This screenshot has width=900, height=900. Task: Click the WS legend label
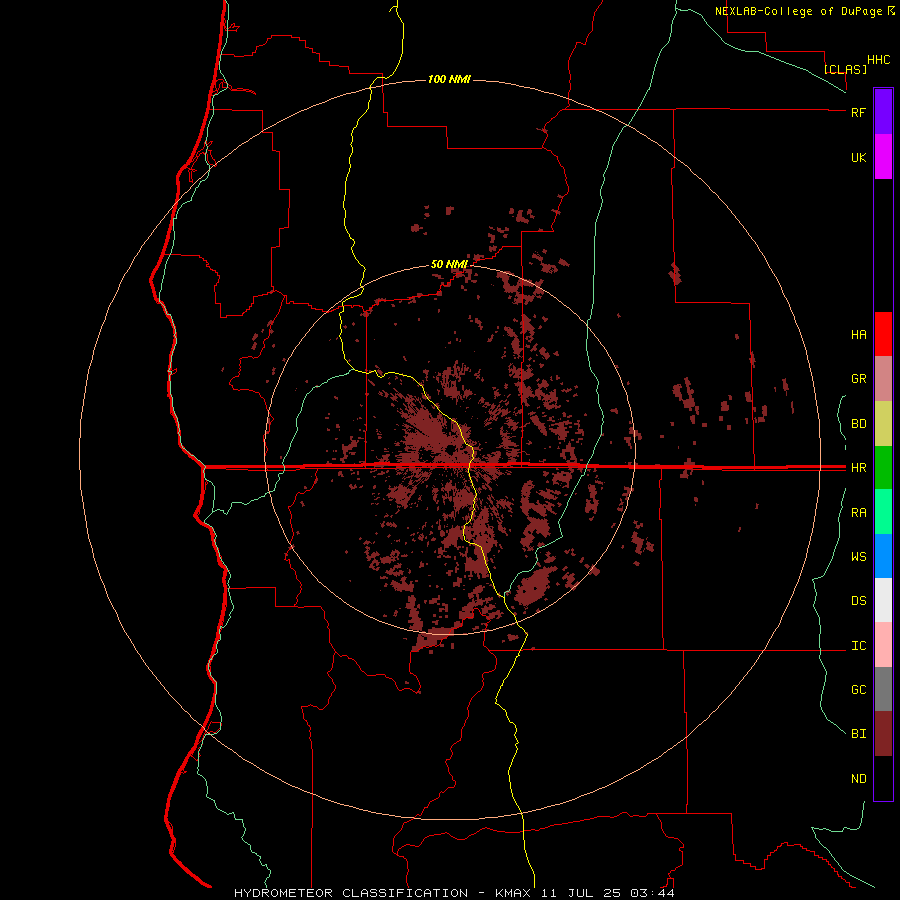[x=858, y=556]
